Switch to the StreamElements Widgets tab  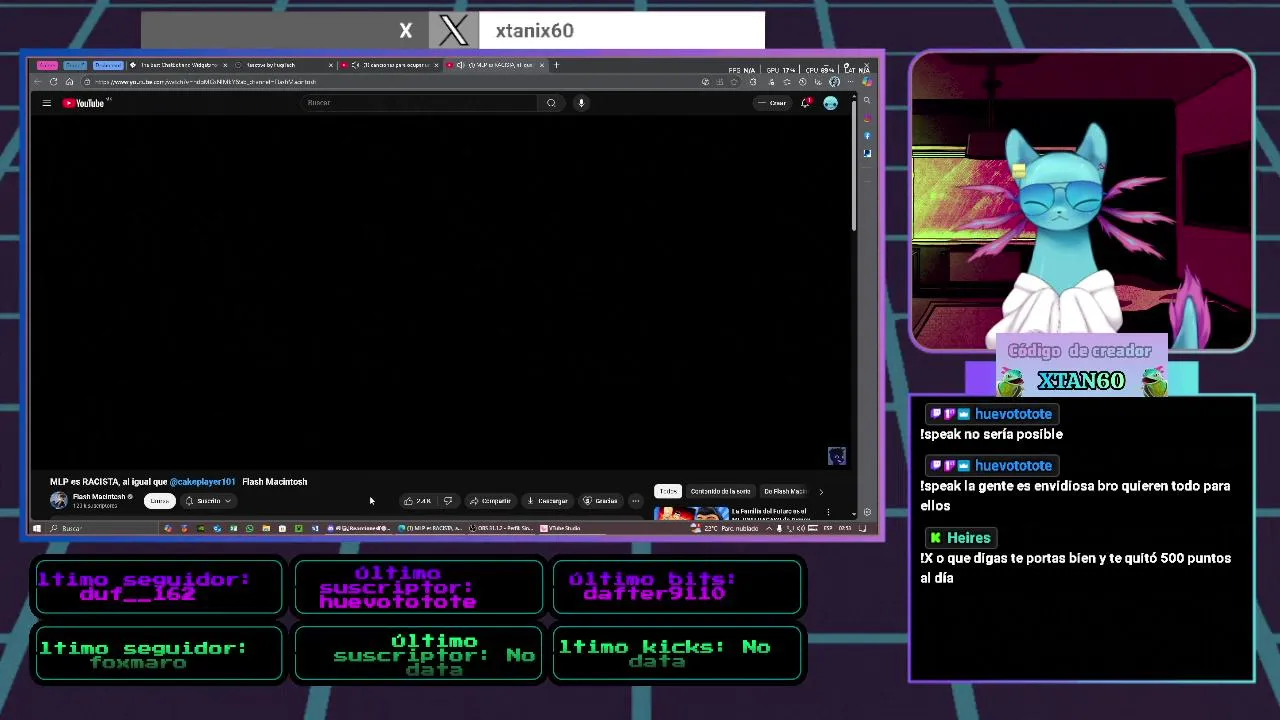point(179,65)
